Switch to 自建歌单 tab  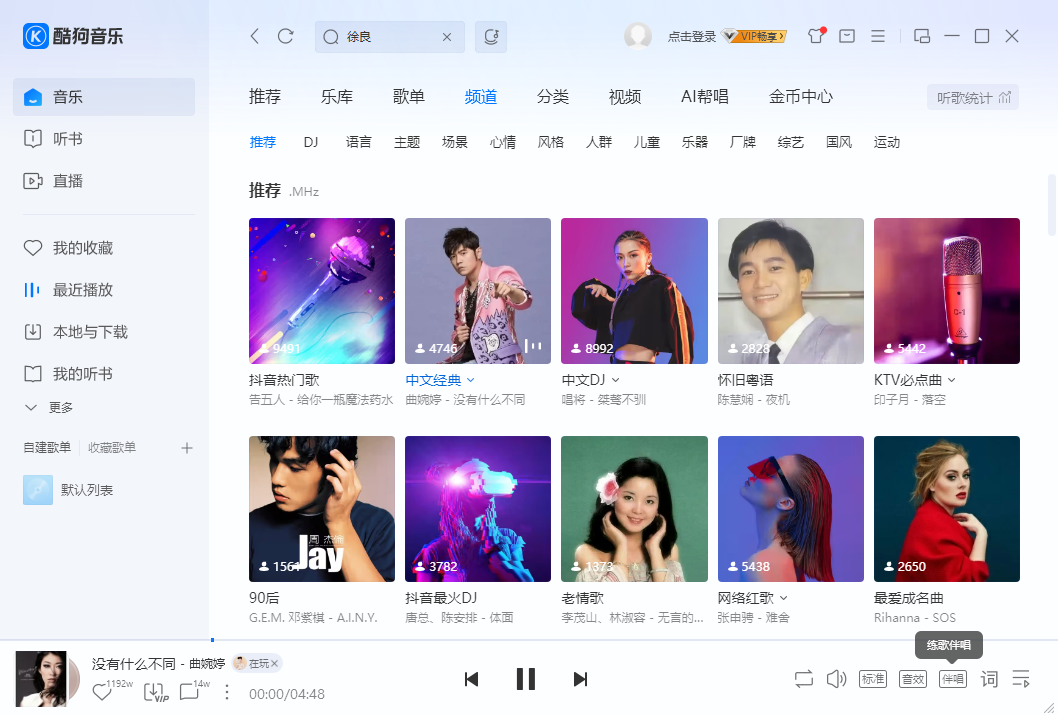(47, 448)
